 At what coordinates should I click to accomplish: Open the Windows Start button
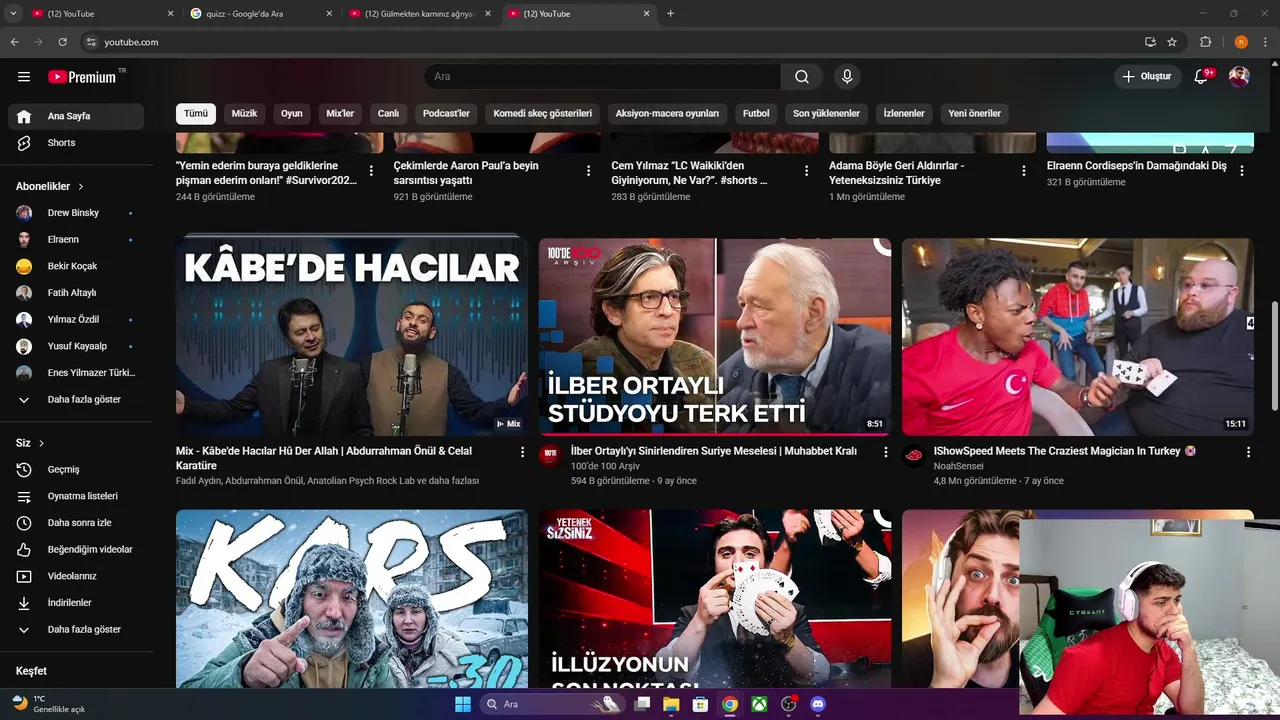[x=463, y=704]
